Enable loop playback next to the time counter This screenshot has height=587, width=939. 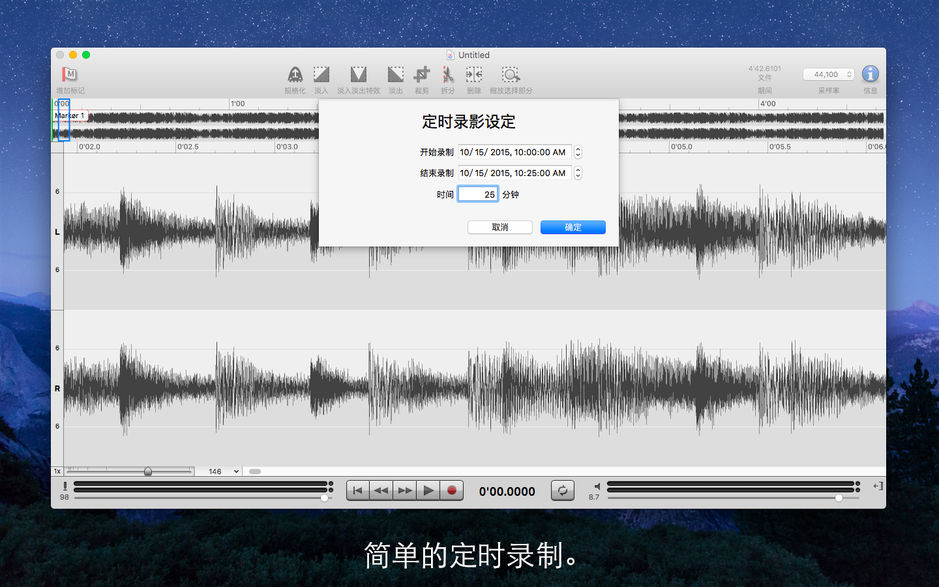coord(562,490)
